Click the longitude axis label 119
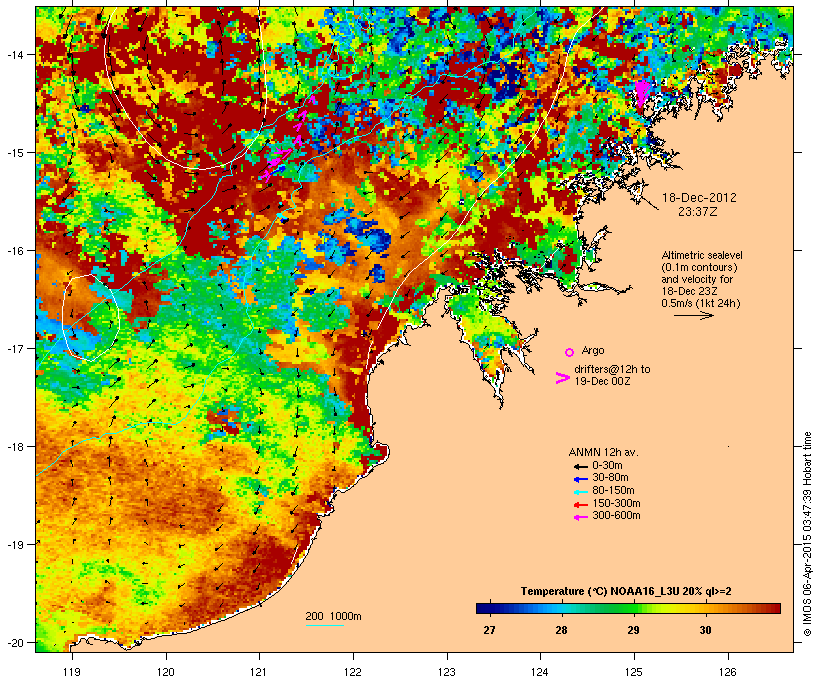 click(x=72, y=672)
